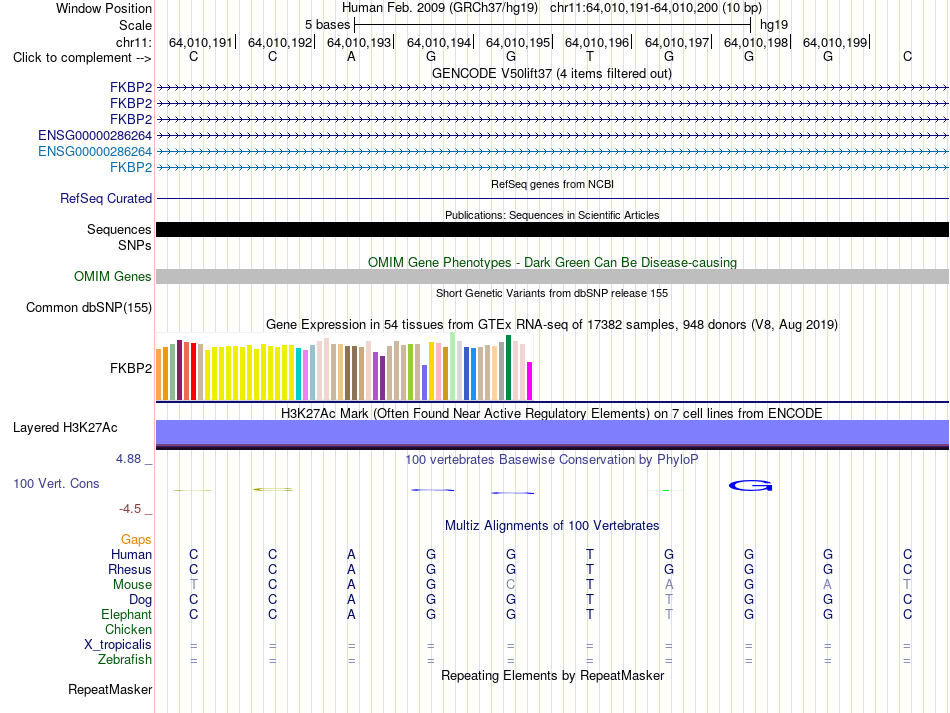The width and height of the screenshot is (950, 713).
Task: Click the Layered H3K27Ac track label
Action: coord(65,427)
